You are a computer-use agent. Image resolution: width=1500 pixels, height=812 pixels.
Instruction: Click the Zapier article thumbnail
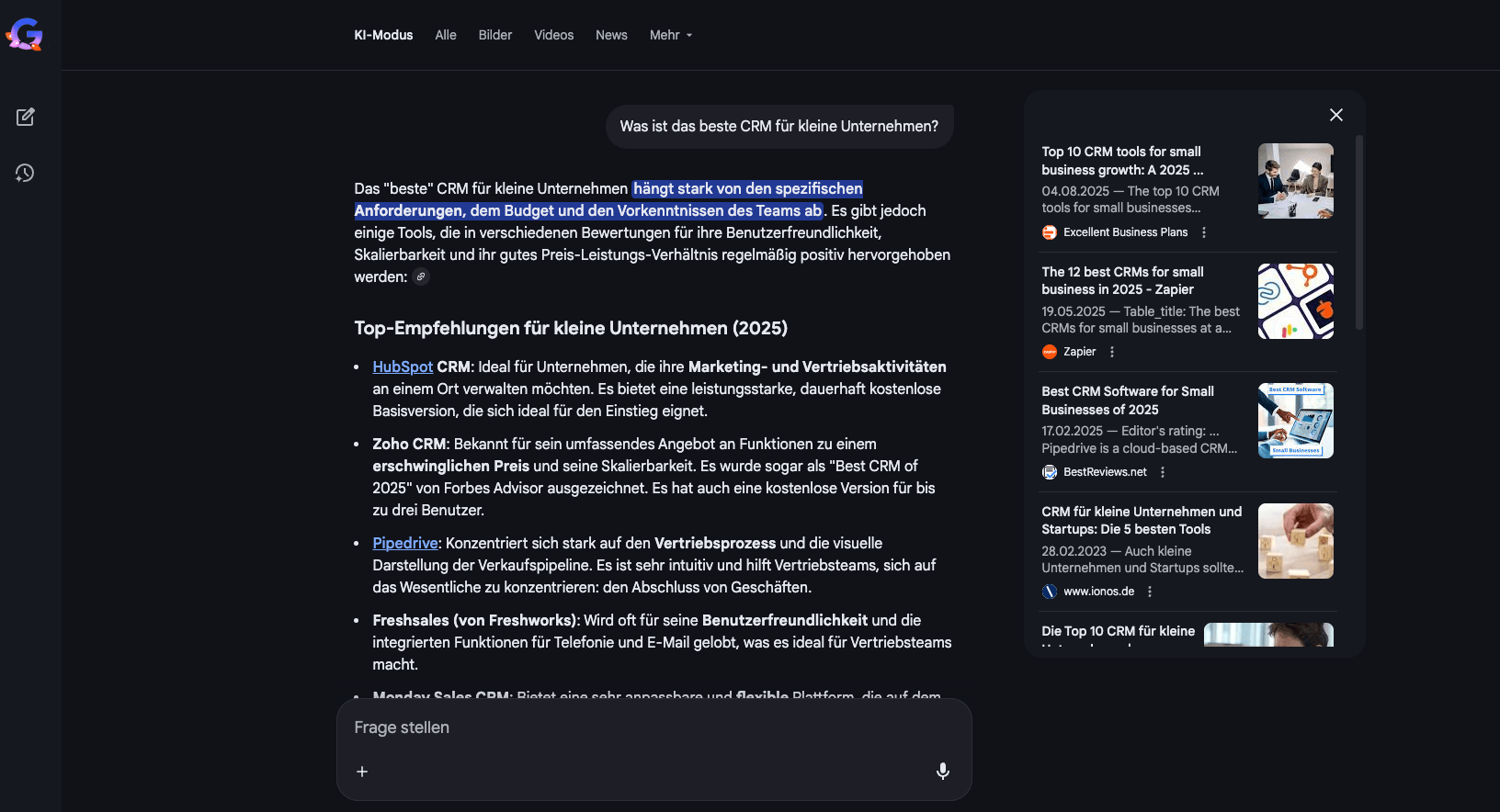coord(1296,301)
